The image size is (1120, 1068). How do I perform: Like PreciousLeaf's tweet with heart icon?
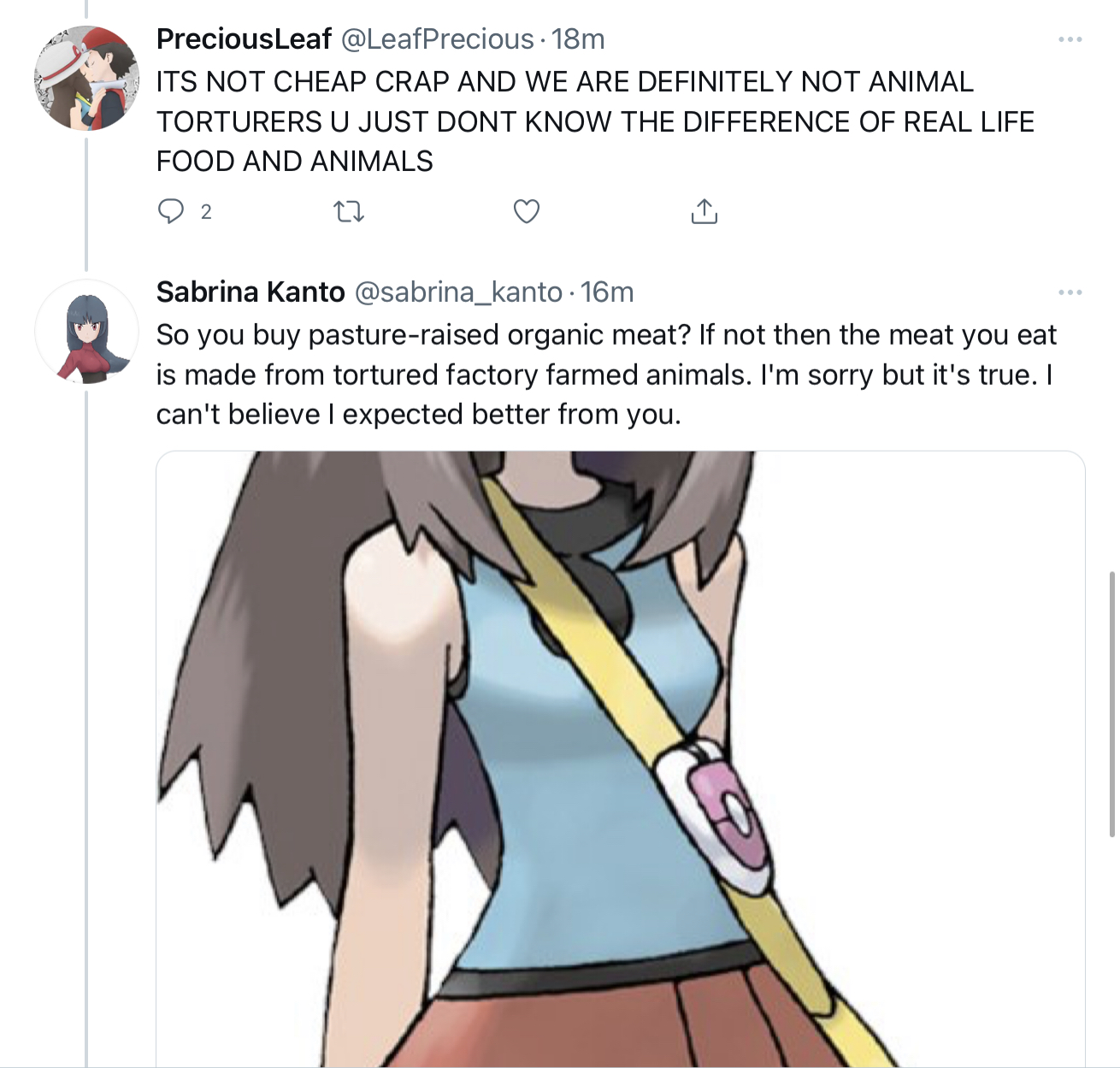point(527,211)
